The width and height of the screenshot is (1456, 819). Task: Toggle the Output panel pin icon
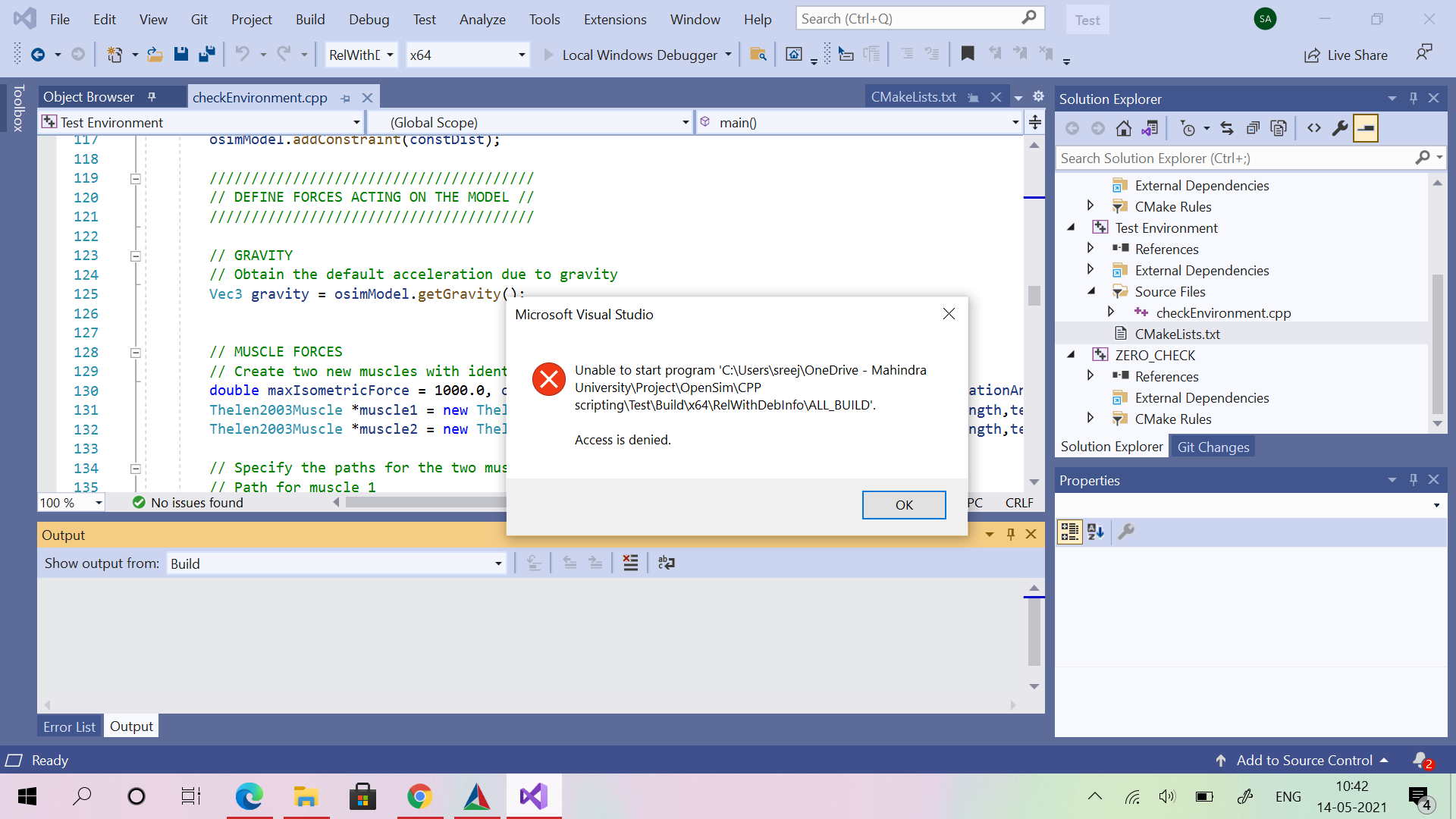tap(1011, 534)
